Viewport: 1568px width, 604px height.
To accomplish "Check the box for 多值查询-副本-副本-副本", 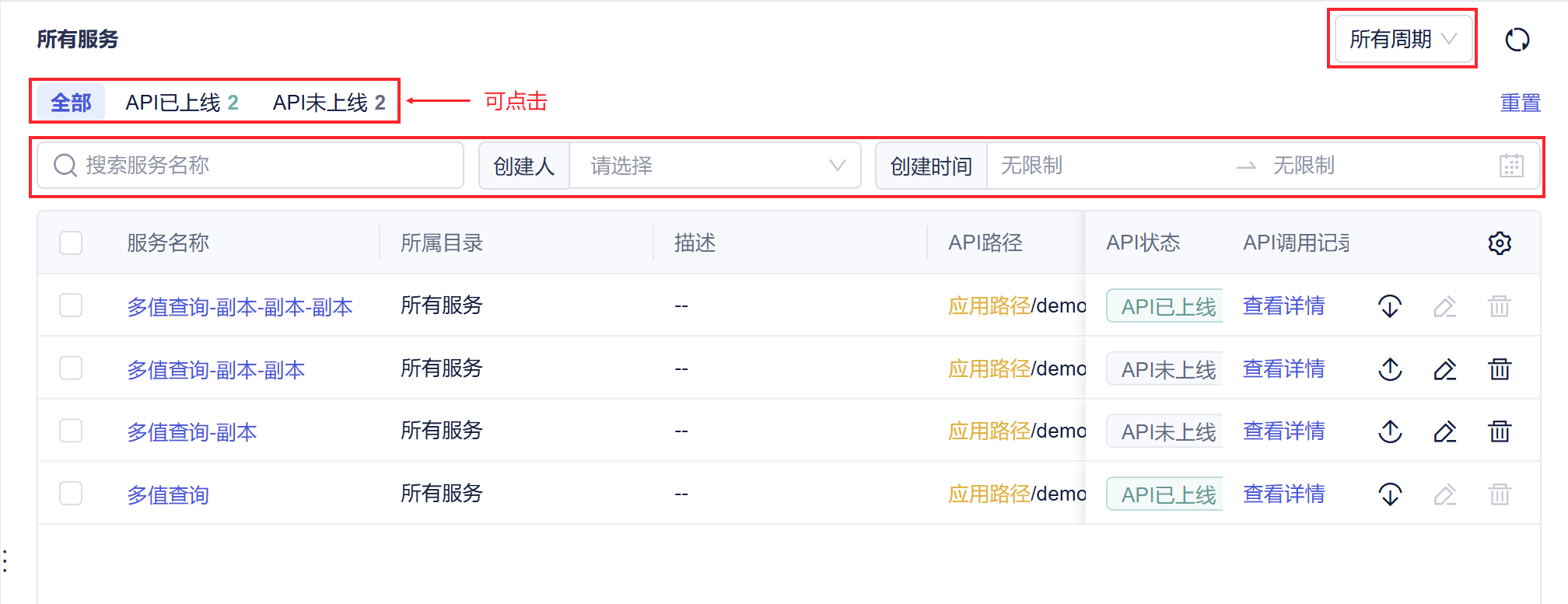I will pyautogui.click(x=71, y=305).
